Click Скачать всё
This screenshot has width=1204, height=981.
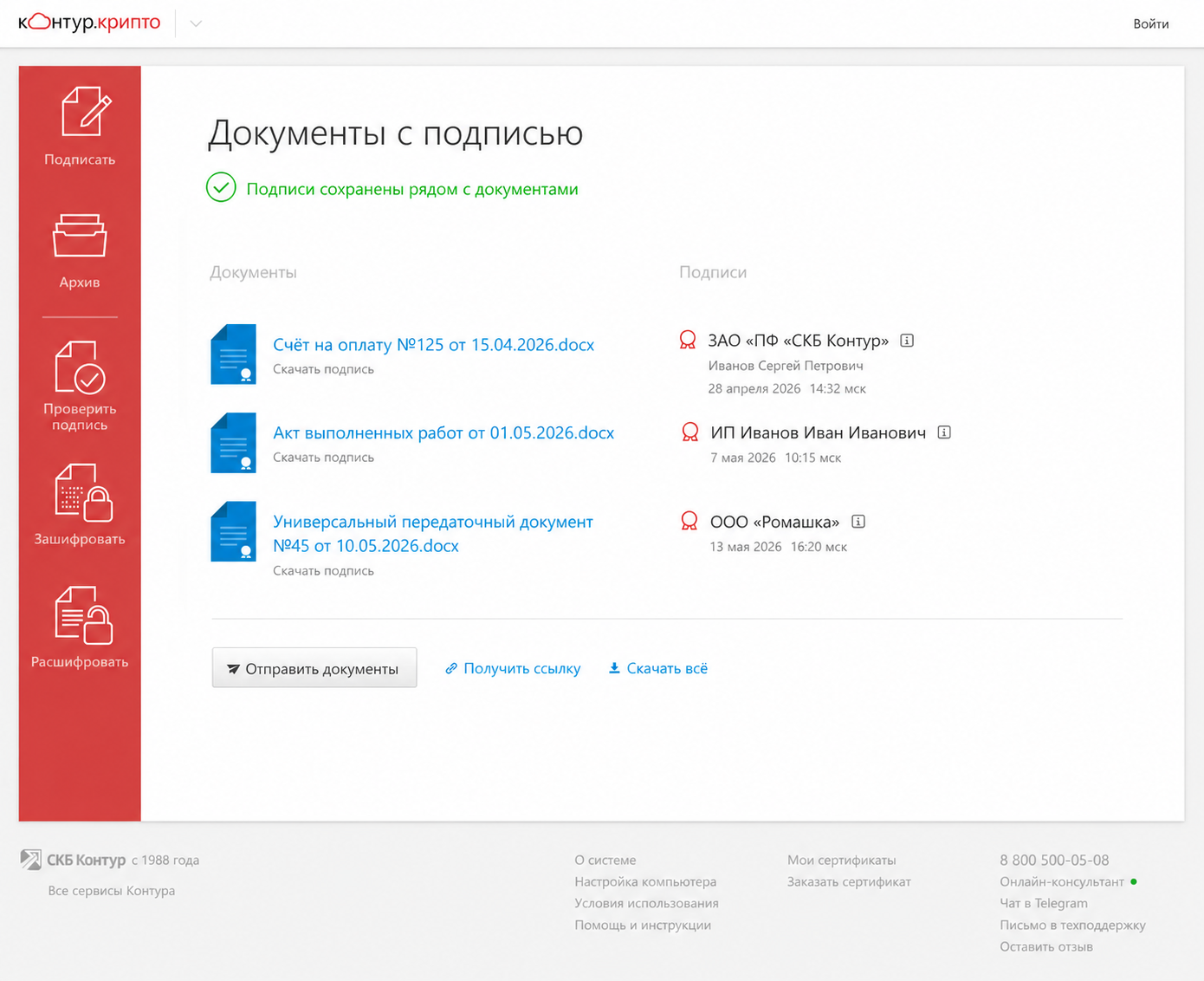point(658,668)
